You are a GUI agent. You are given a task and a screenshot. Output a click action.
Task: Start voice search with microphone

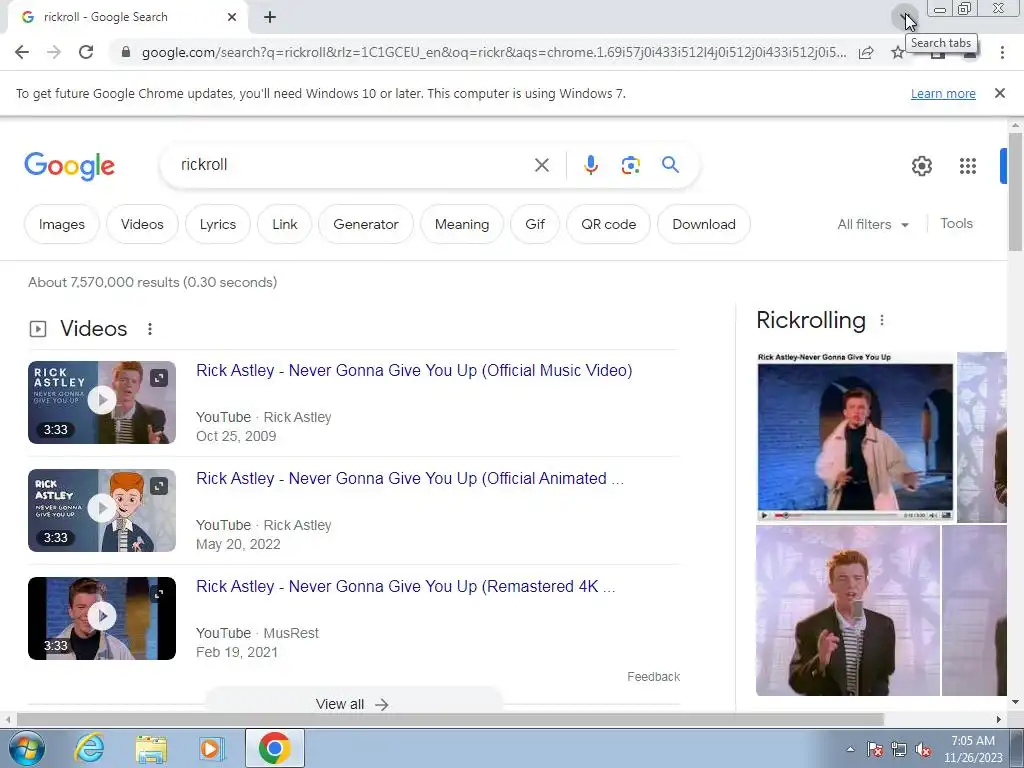click(590, 165)
